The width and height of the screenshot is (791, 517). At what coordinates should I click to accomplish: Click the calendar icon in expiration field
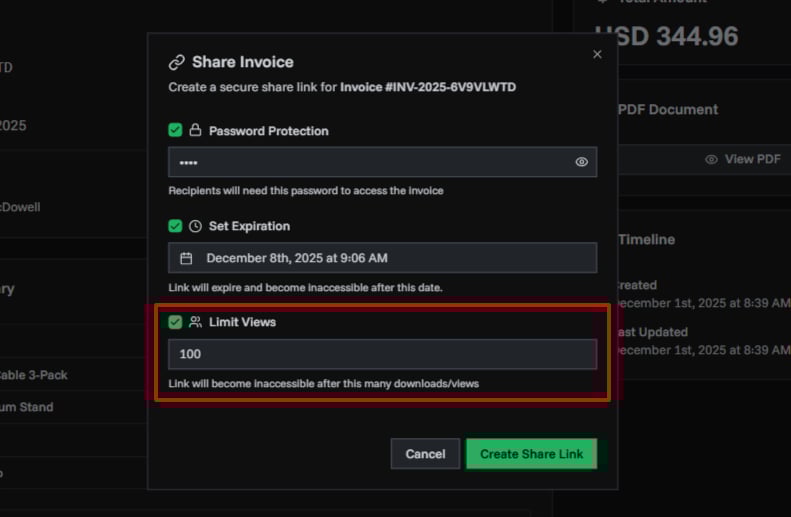(186, 258)
